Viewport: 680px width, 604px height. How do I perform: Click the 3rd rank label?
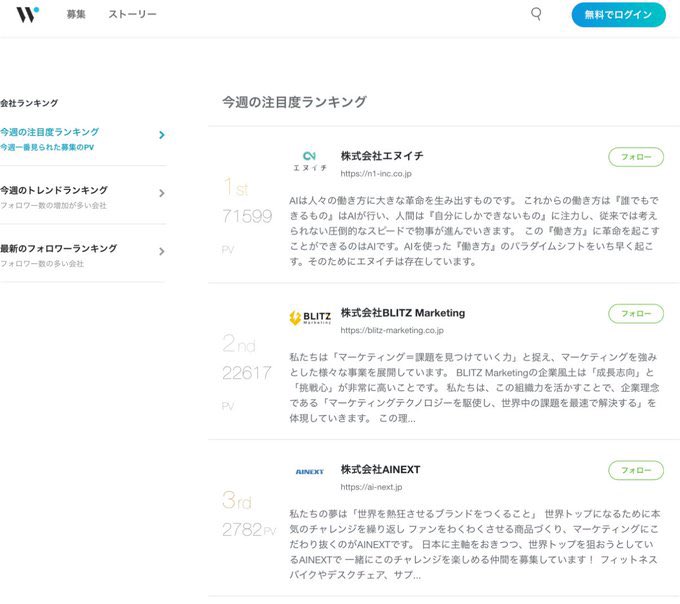coord(237,500)
